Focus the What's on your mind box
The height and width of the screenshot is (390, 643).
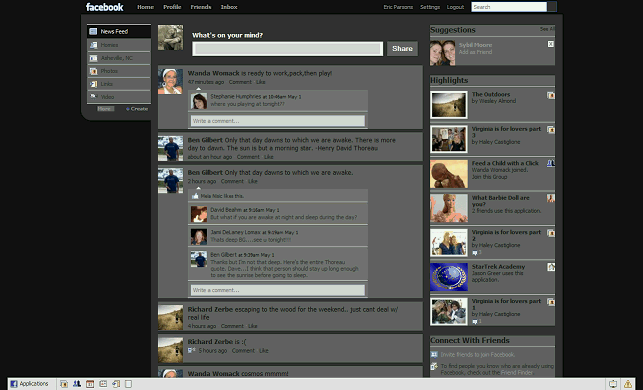(x=287, y=49)
